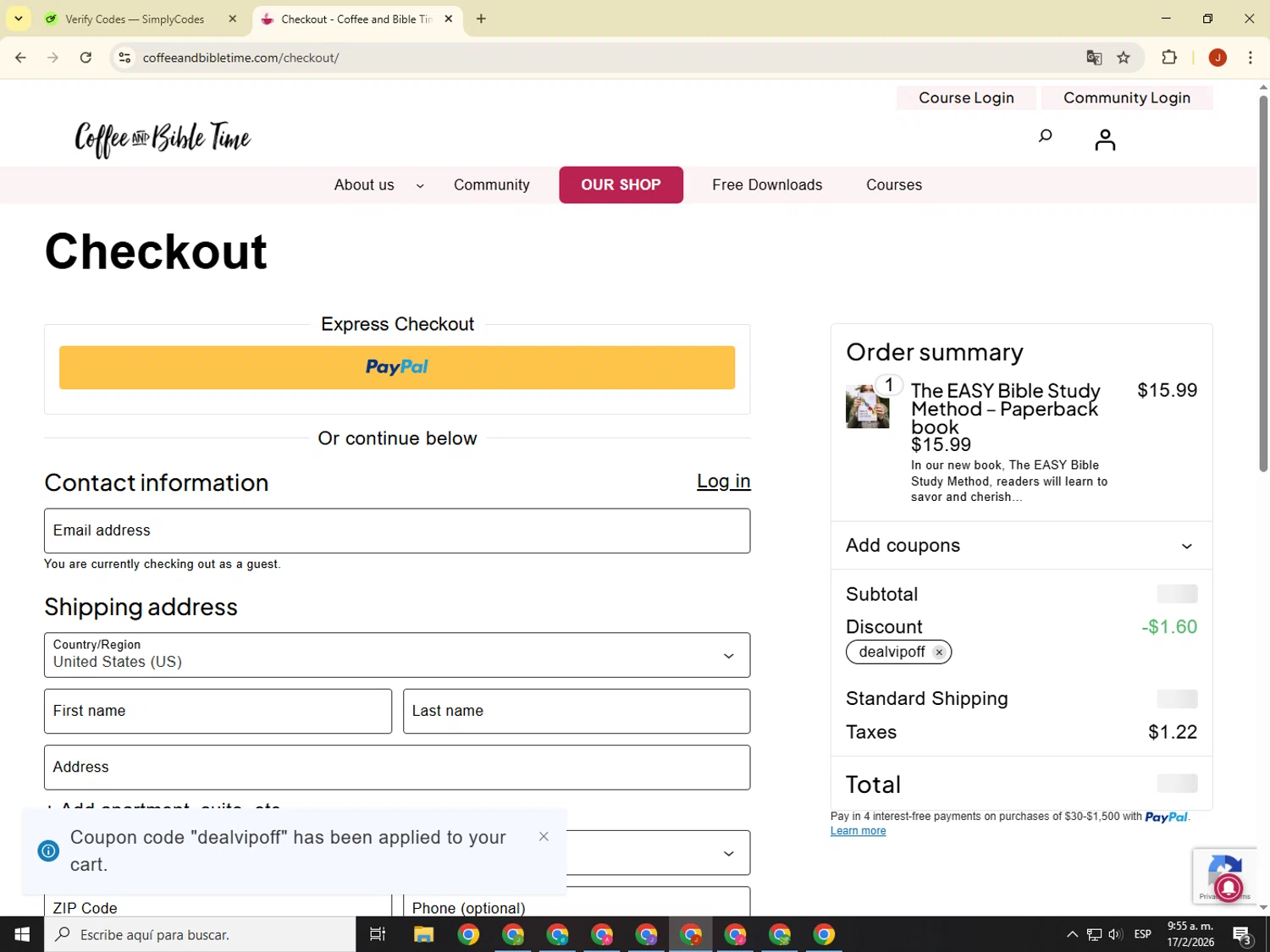Remove the dealvipoff coupon chip

click(939, 652)
